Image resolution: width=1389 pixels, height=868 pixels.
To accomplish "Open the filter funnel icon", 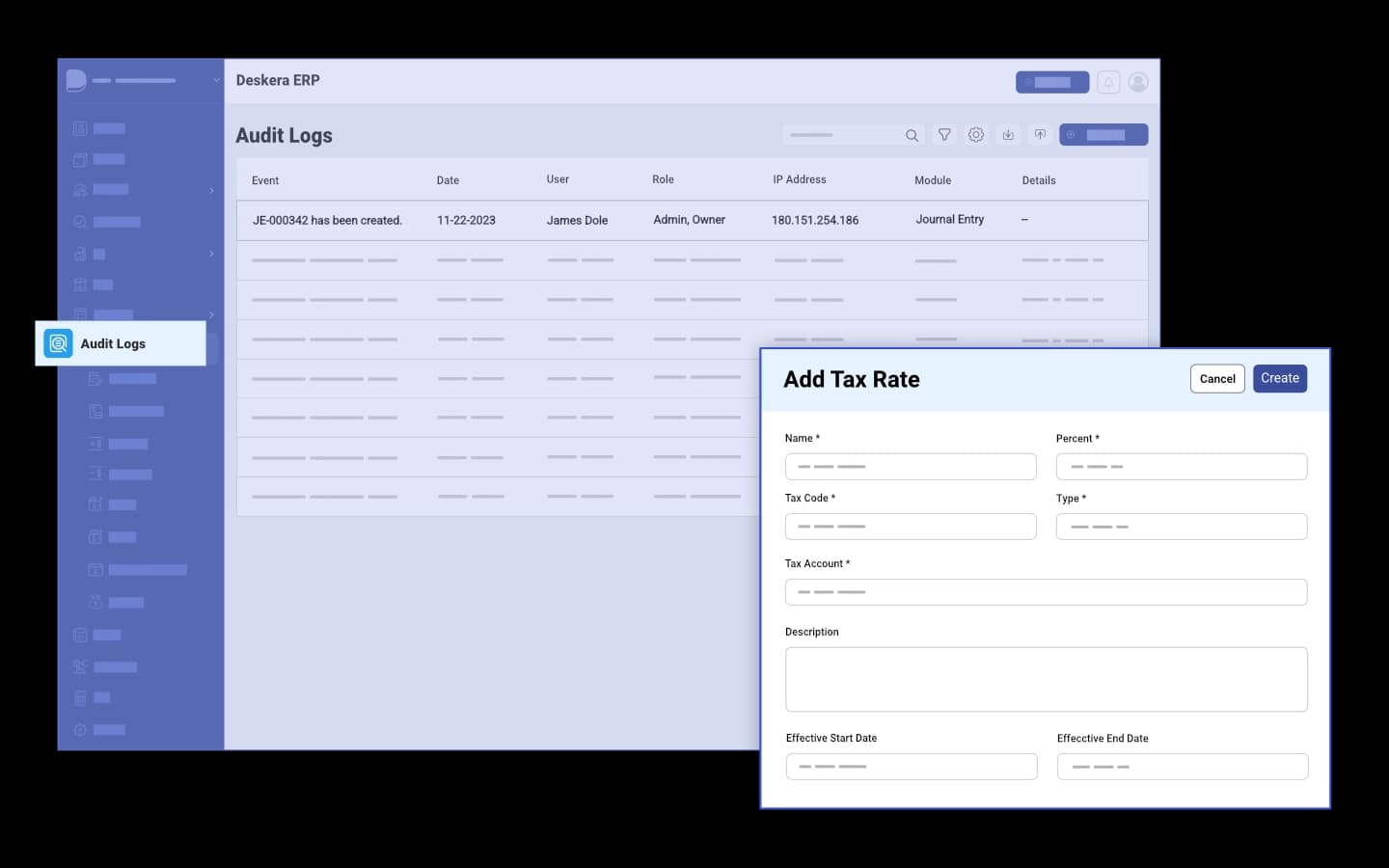I will (x=944, y=135).
